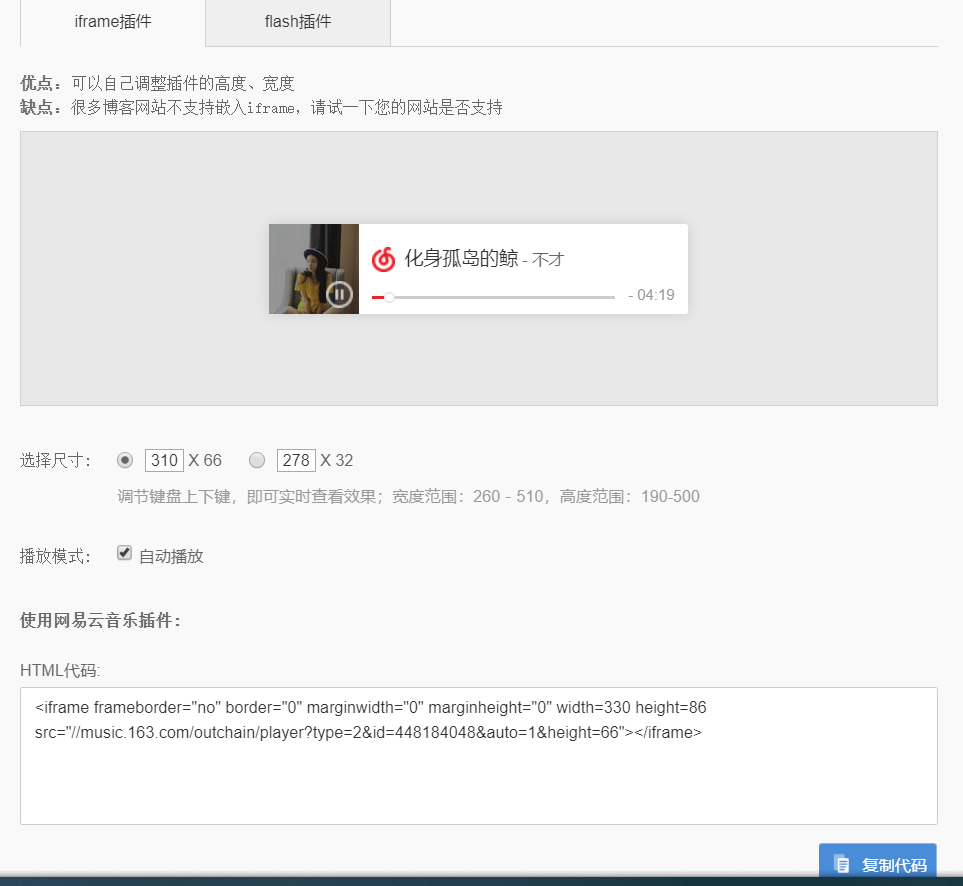The height and width of the screenshot is (886, 963).
Task: Click the artist name 不才
Action: (548, 260)
